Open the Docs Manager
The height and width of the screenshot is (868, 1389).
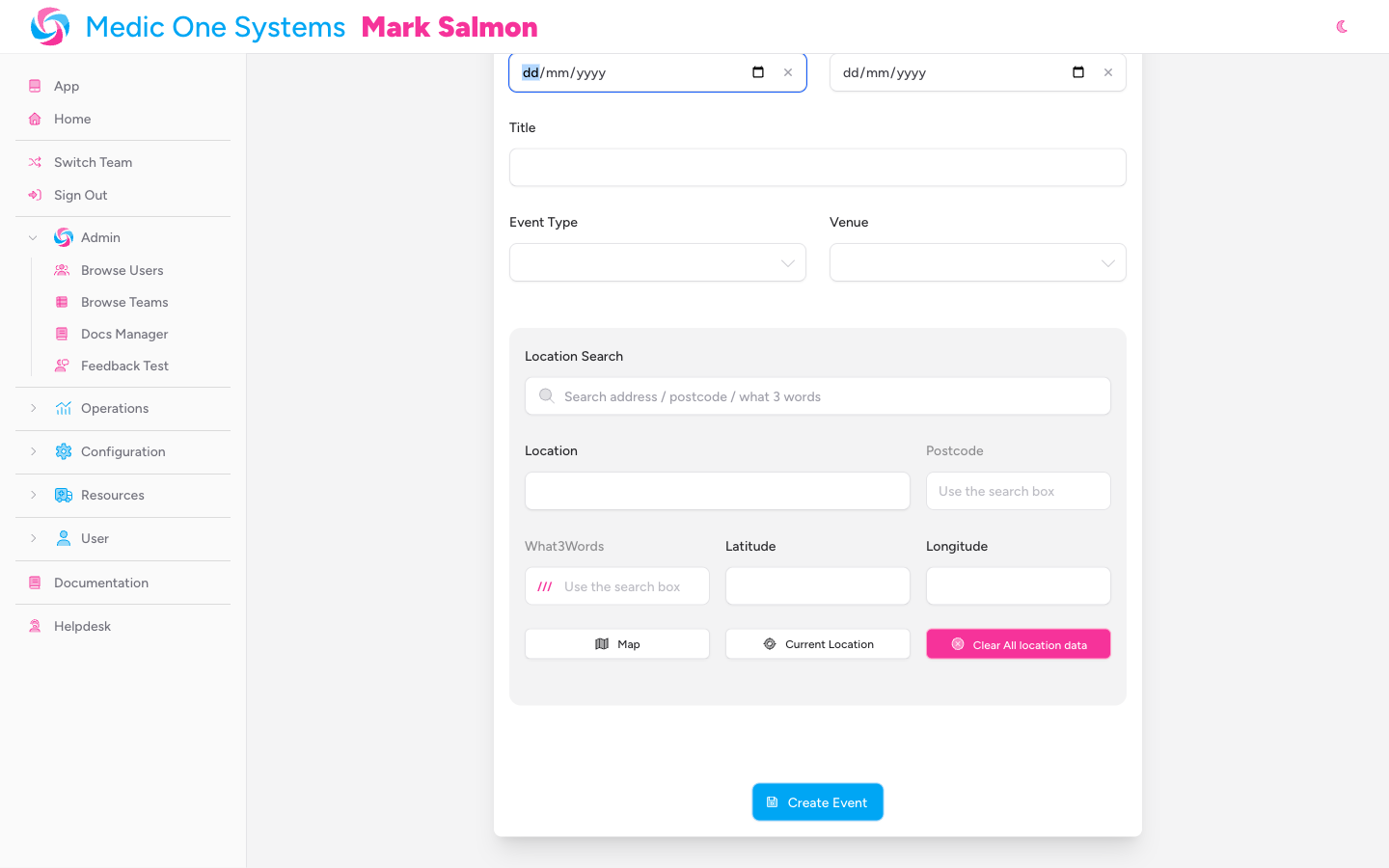click(123, 334)
